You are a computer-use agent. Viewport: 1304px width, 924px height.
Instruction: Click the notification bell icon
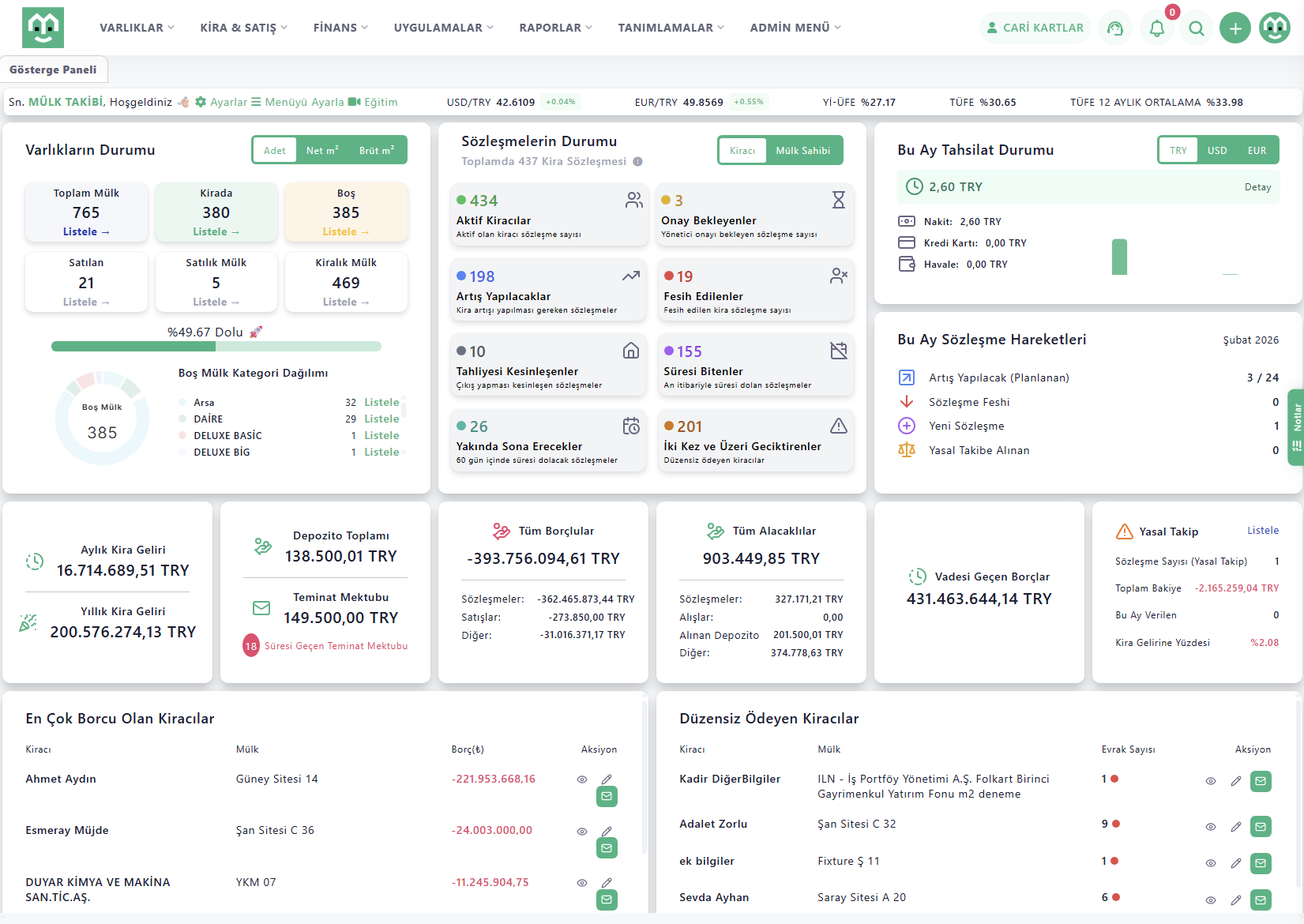(x=1156, y=28)
